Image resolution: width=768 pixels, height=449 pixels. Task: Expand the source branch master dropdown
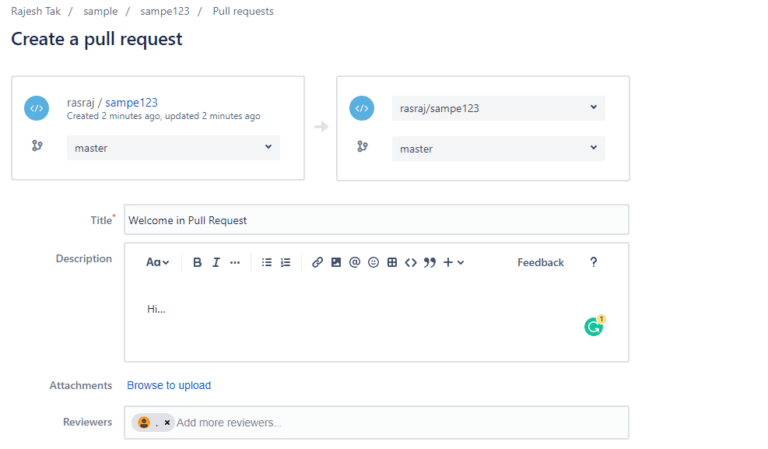pyautogui.click(x=173, y=148)
